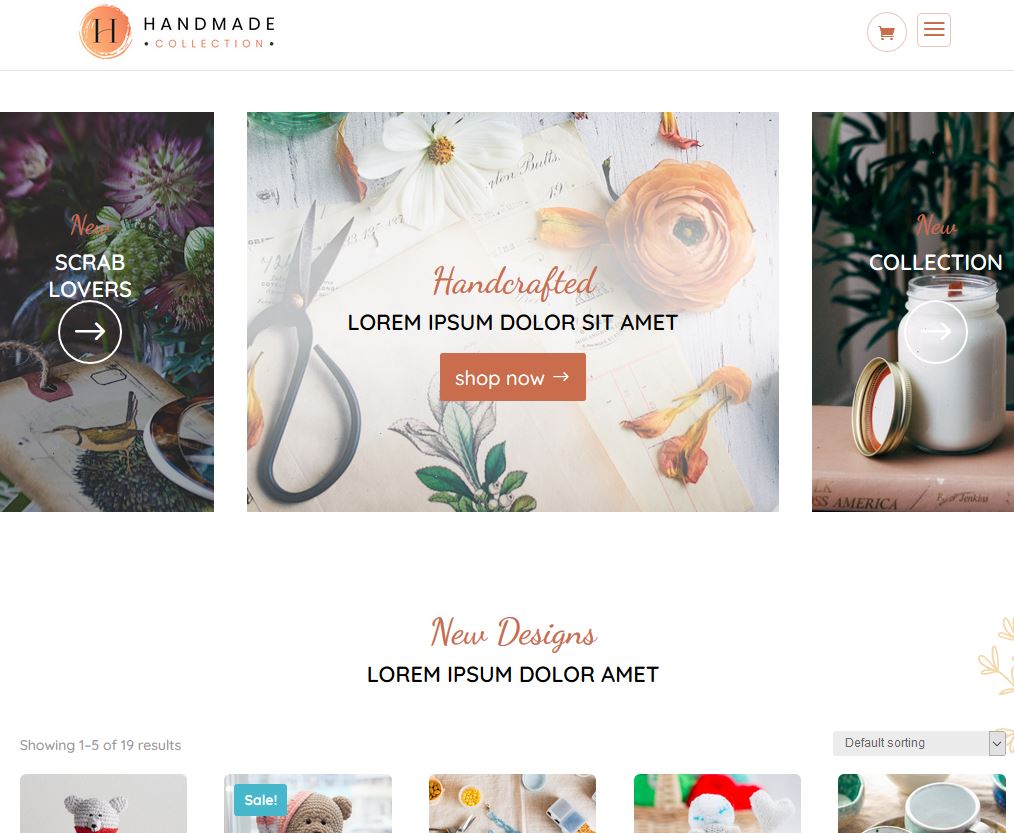Open the brown bear with pink hat product

coord(308,803)
